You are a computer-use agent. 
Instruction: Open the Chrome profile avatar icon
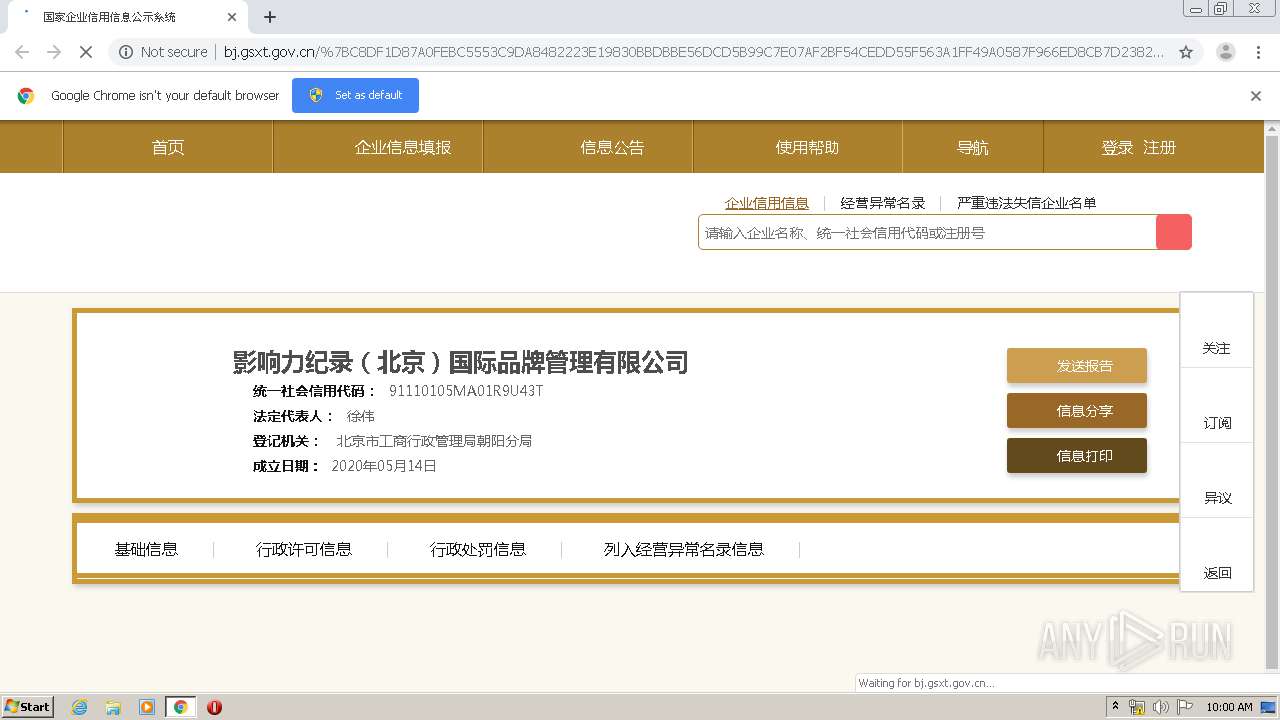pyautogui.click(x=1226, y=52)
